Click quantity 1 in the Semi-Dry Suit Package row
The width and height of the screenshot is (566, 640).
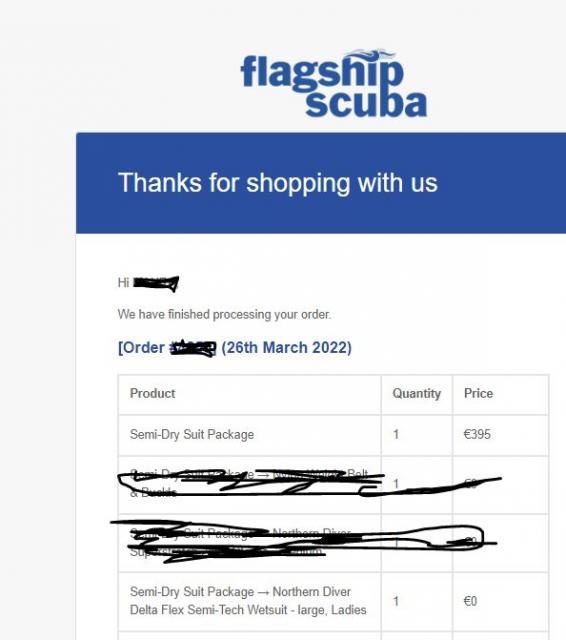point(396,434)
